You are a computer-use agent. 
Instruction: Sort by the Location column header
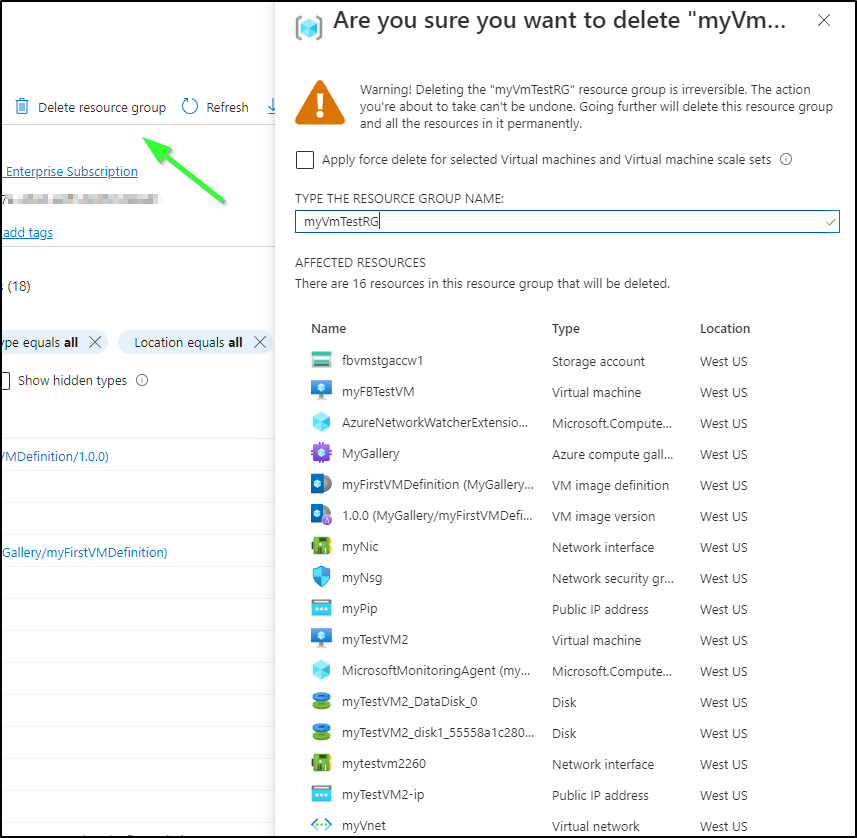point(725,328)
